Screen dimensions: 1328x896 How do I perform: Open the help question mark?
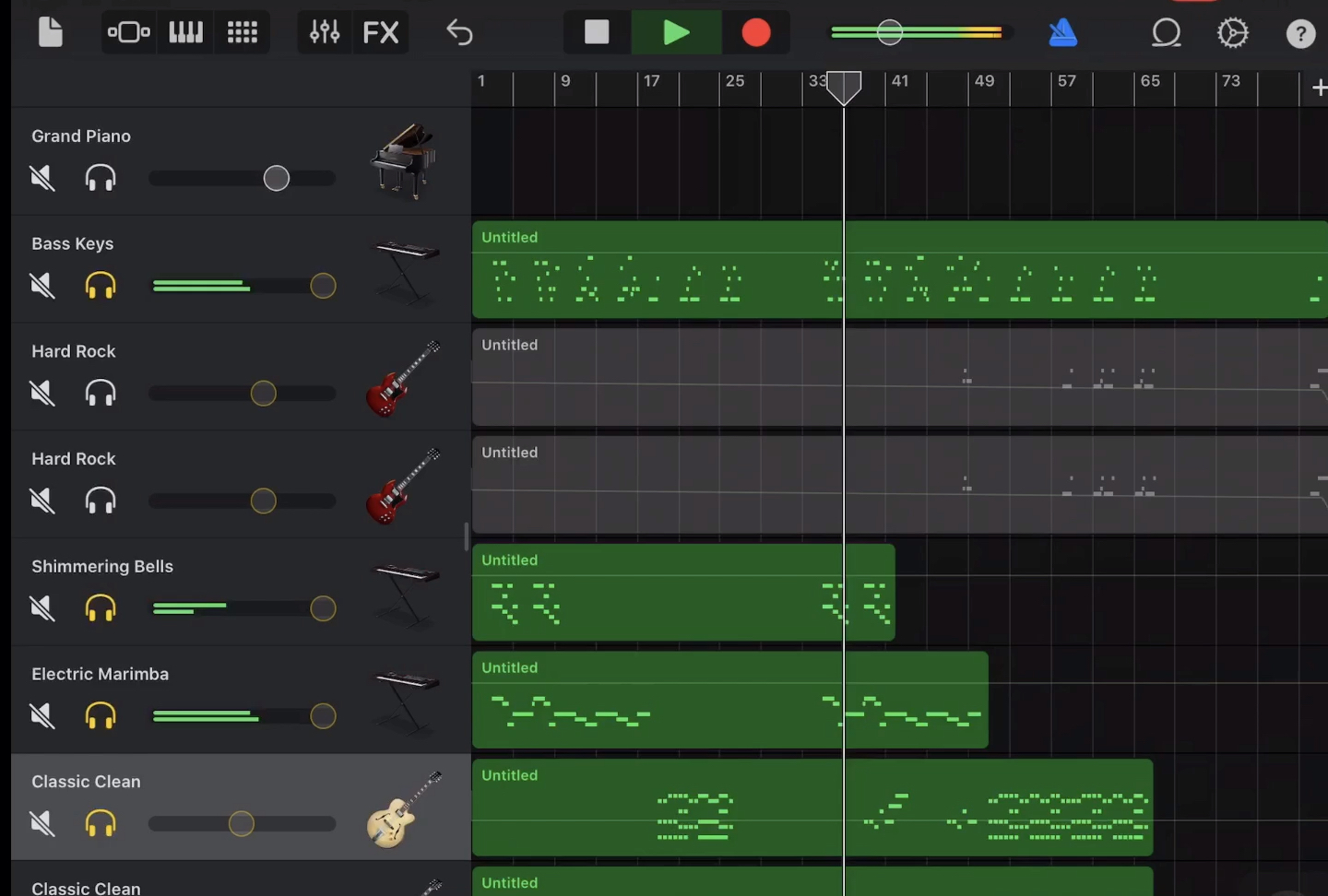click(x=1300, y=34)
